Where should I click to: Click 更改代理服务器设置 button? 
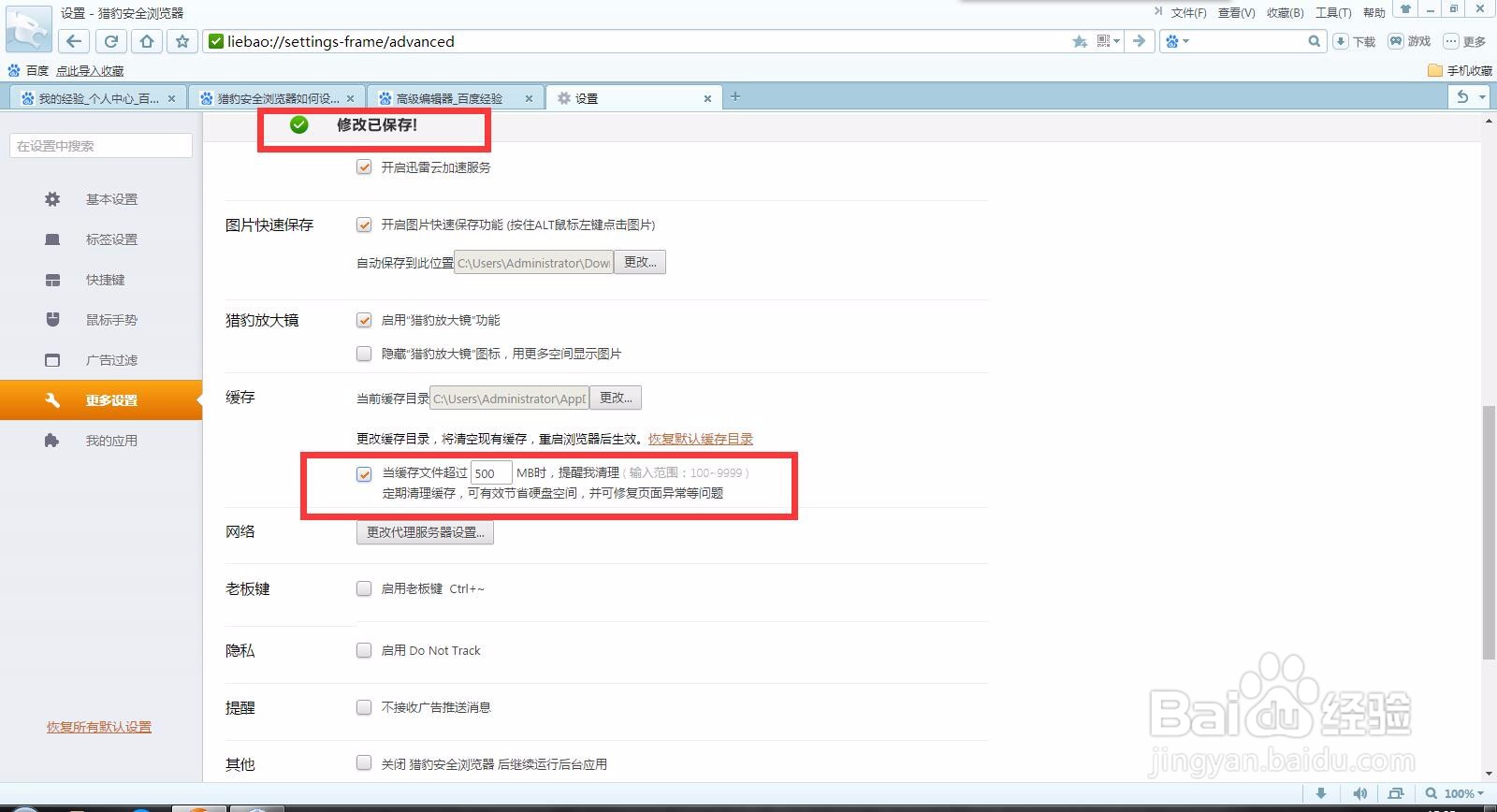pyautogui.click(x=425, y=532)
